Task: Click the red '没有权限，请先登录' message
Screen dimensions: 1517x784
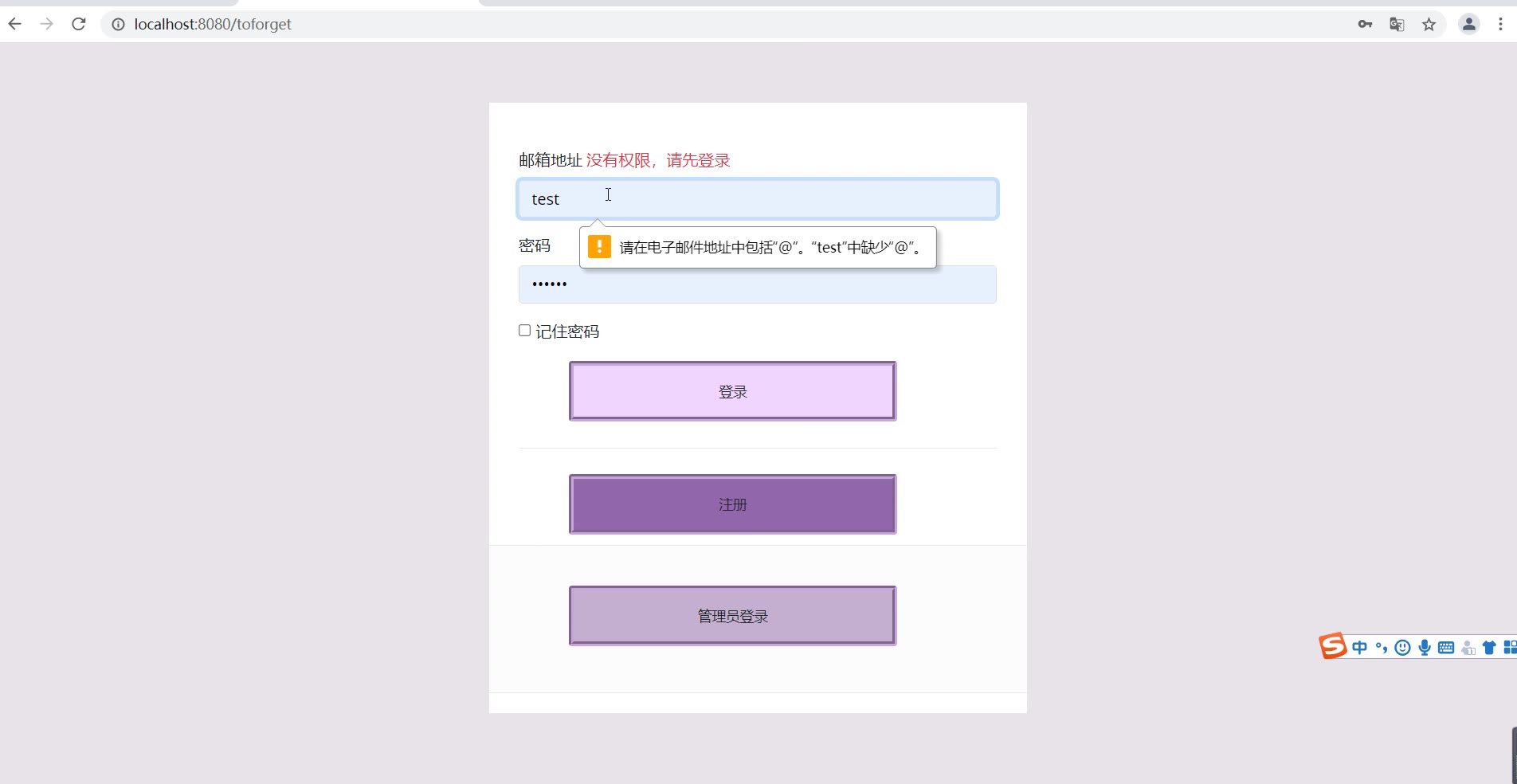Action: [658, 160]
